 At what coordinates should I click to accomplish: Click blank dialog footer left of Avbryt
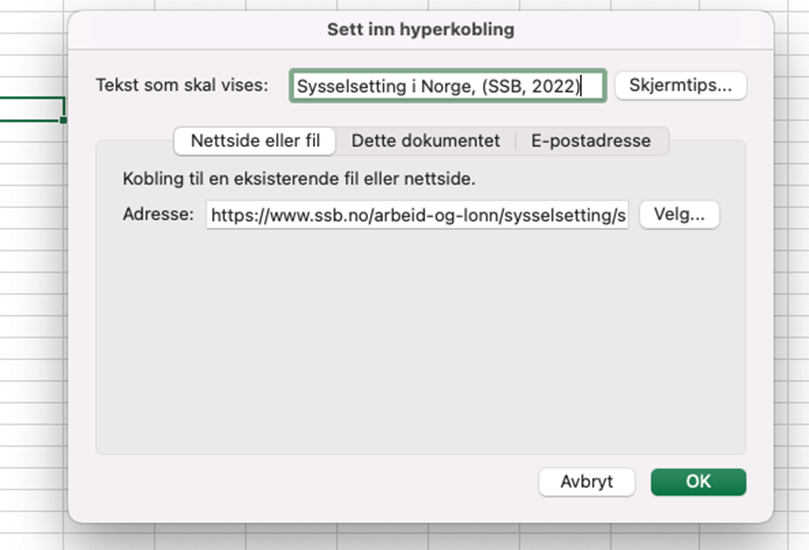tap(300, 481)
